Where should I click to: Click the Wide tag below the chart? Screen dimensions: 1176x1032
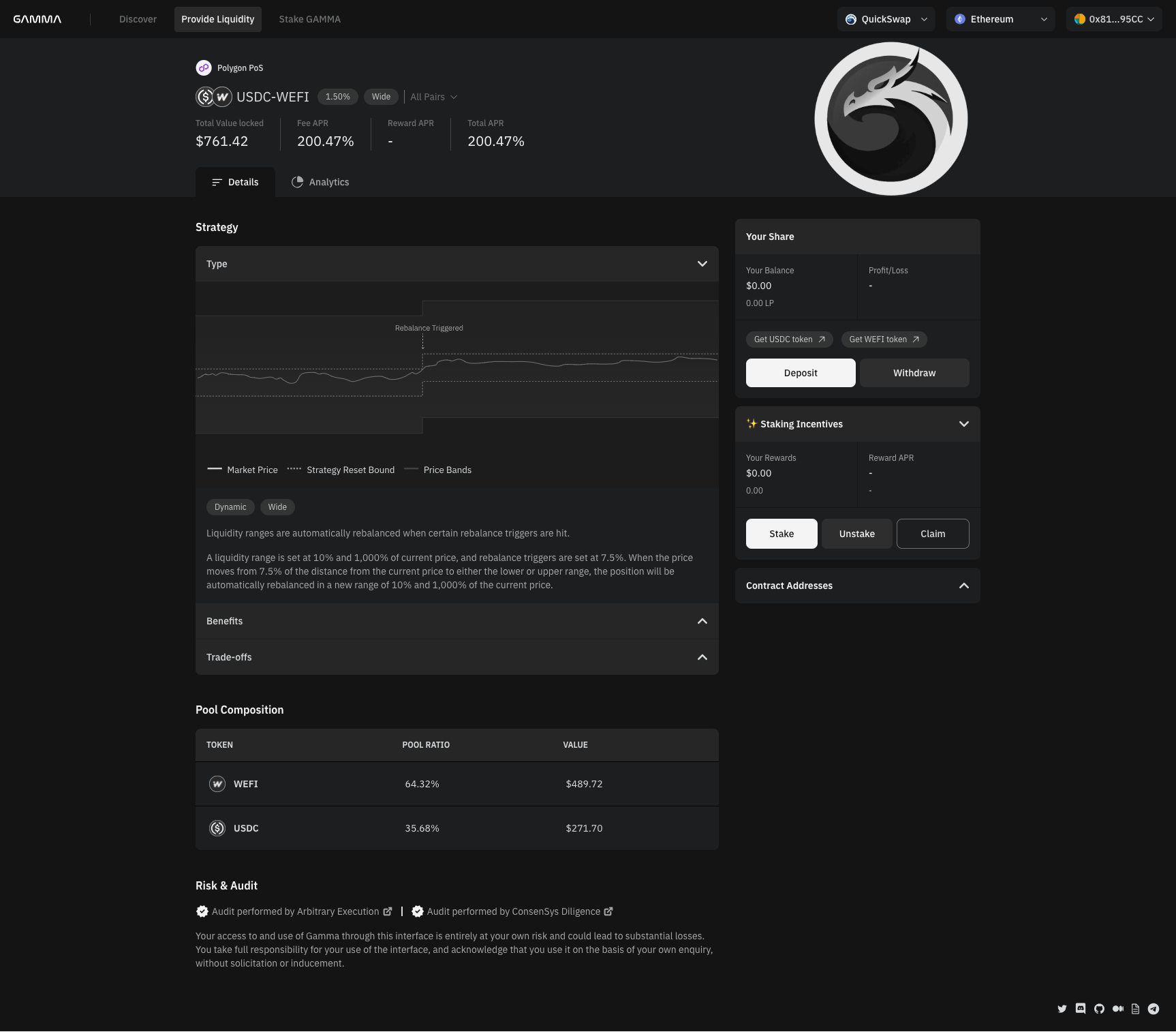[x=277, y=507]
